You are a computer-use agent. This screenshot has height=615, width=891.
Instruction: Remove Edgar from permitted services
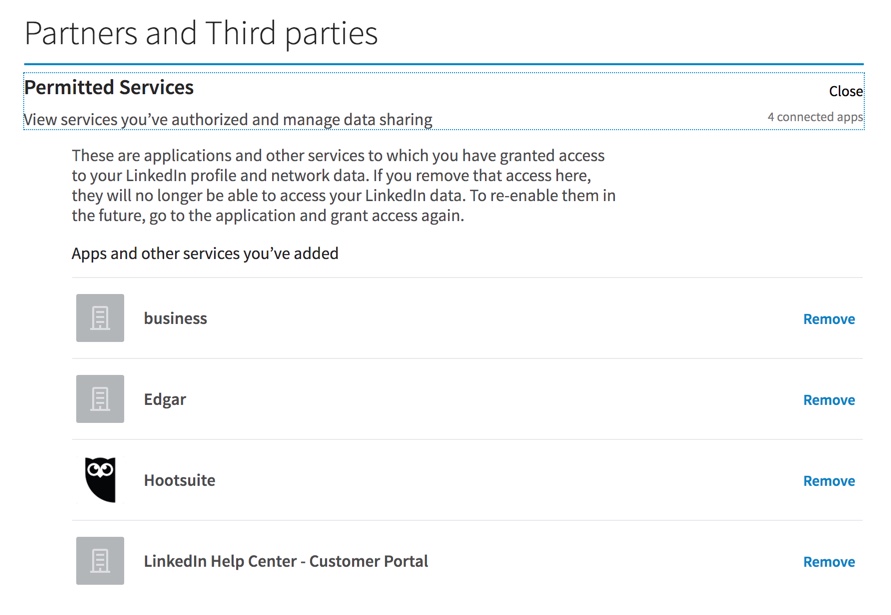click(x=829, y=399)
